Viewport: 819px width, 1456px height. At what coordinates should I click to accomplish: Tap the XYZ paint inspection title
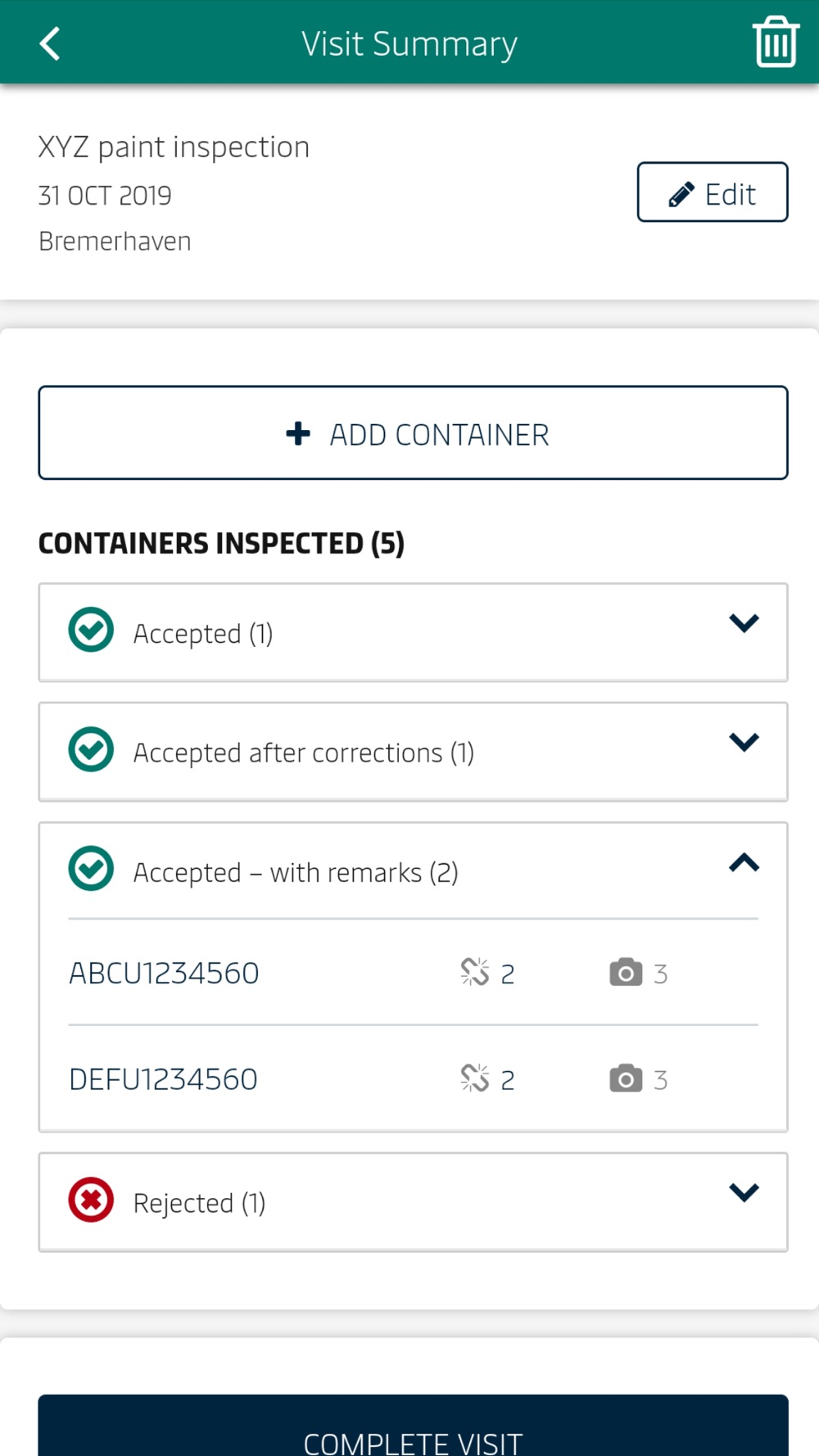(174, 147)
